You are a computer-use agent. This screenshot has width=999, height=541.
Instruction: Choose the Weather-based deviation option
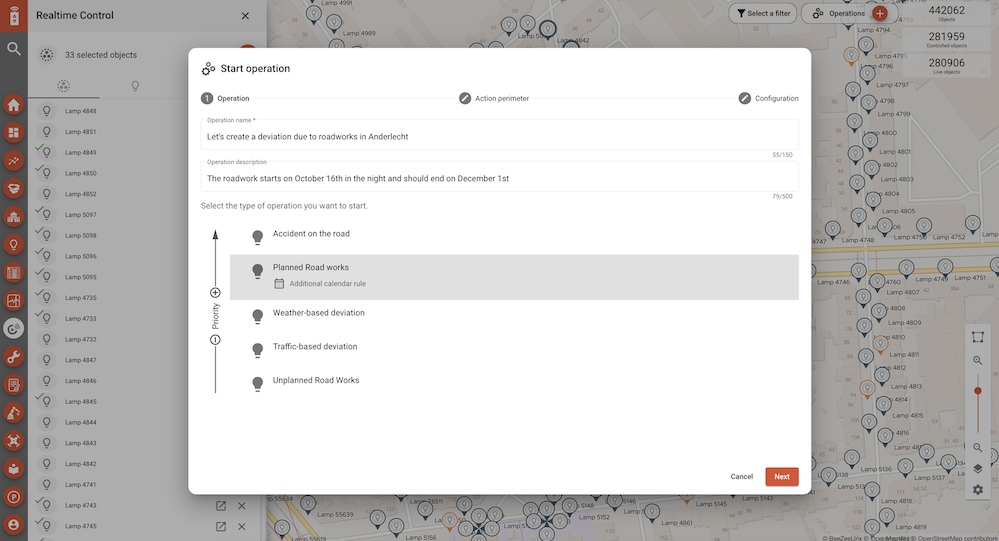click(x=318, y=313)
